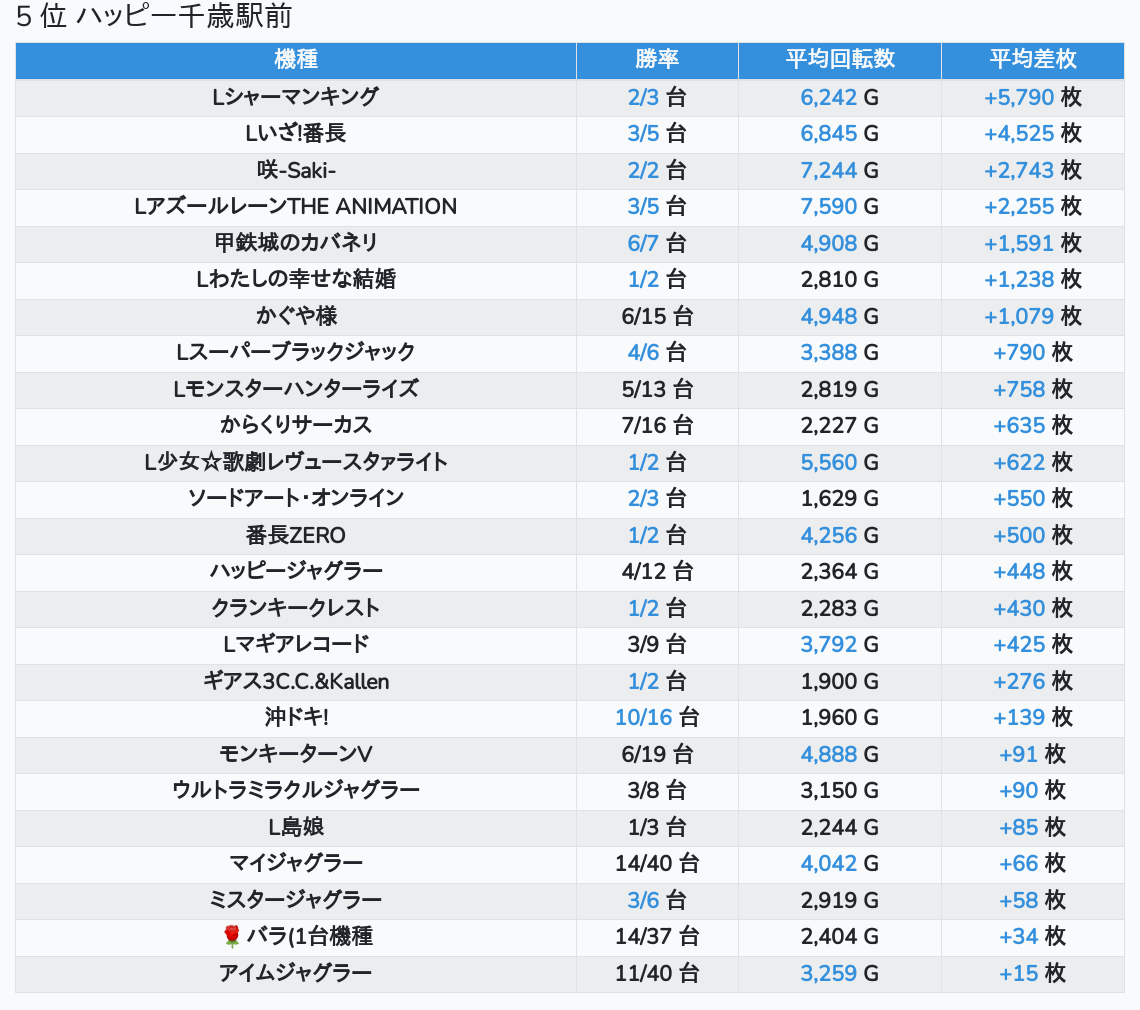Select the 沖ドキ! machine name
Image resolution: width=1140 pixels, height=1010 pixels.
pyautogui.click(x=296, y=718)
